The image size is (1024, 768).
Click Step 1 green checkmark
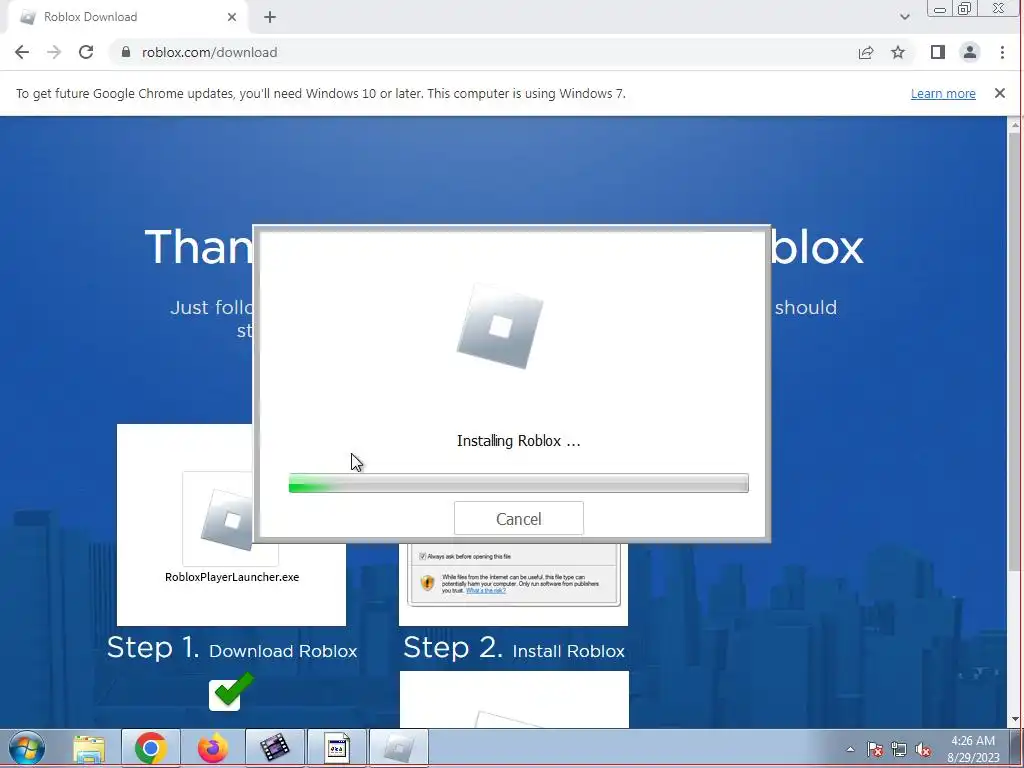[x=230, y=691]
